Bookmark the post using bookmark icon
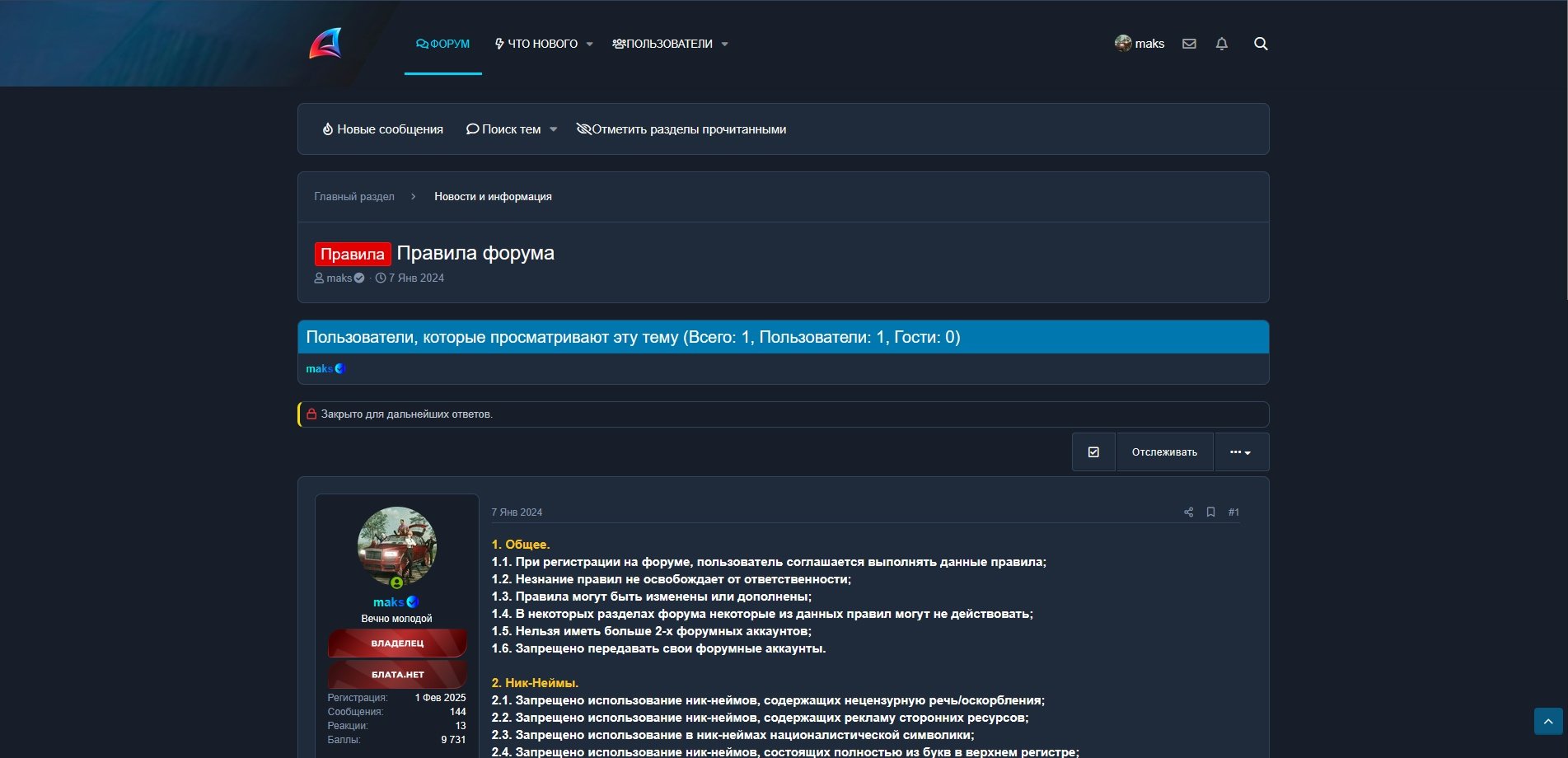1568x758 pixels. point(1210,512)
